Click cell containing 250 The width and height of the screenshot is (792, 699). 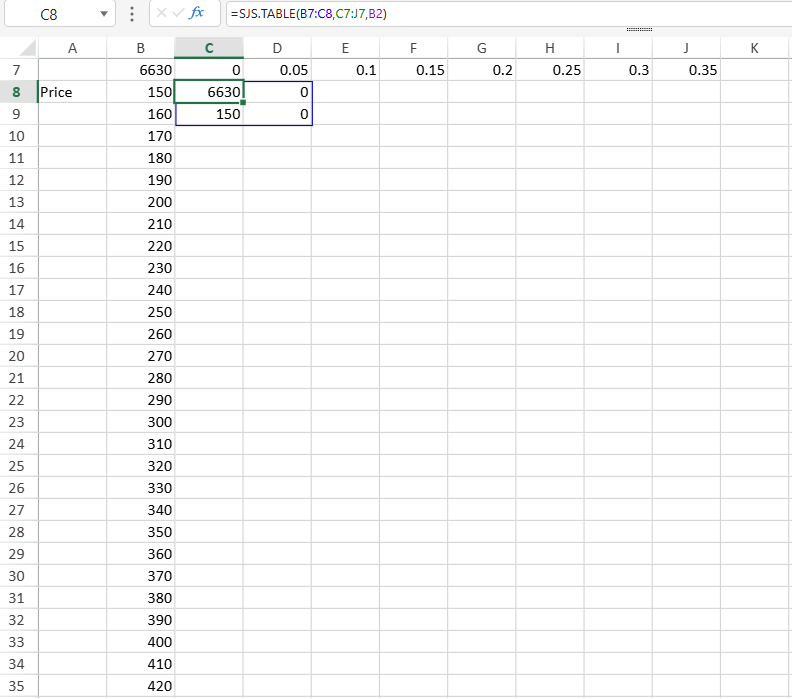(140, 312)
